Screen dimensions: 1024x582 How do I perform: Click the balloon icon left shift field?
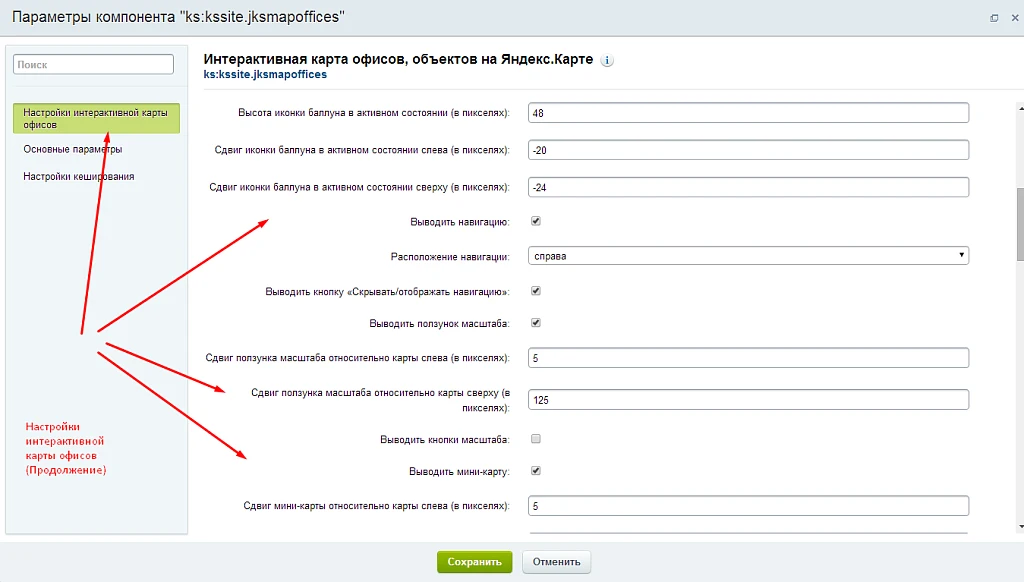[748, 150]
